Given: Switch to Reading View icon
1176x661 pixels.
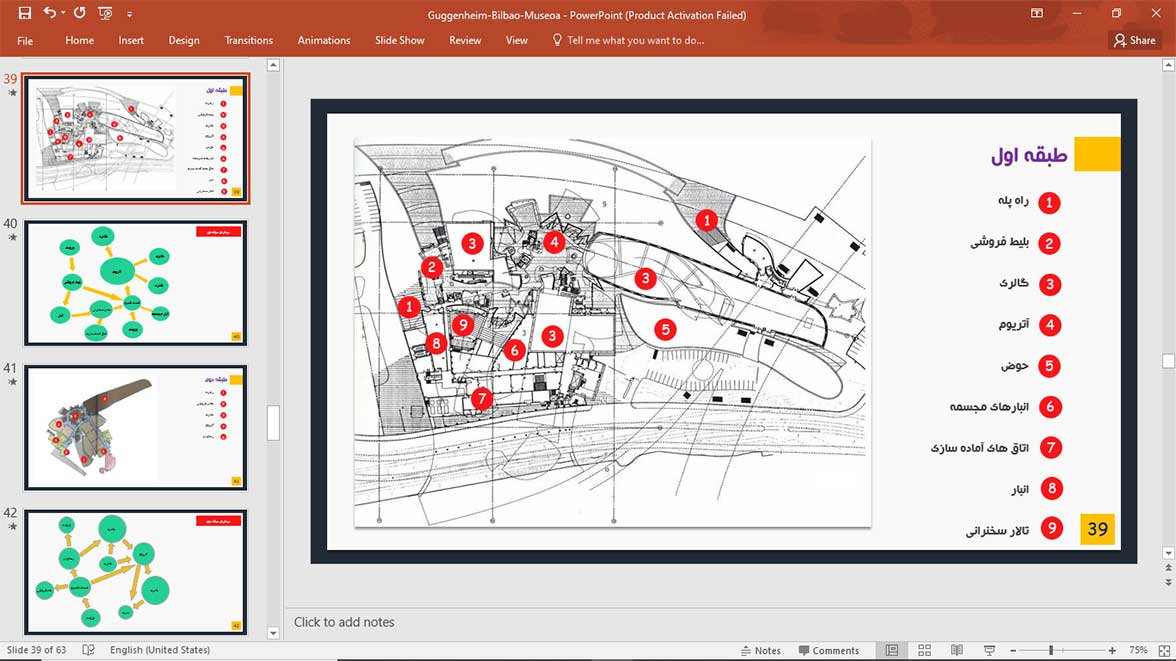Looking at the screenshot, I should point(957,650).
